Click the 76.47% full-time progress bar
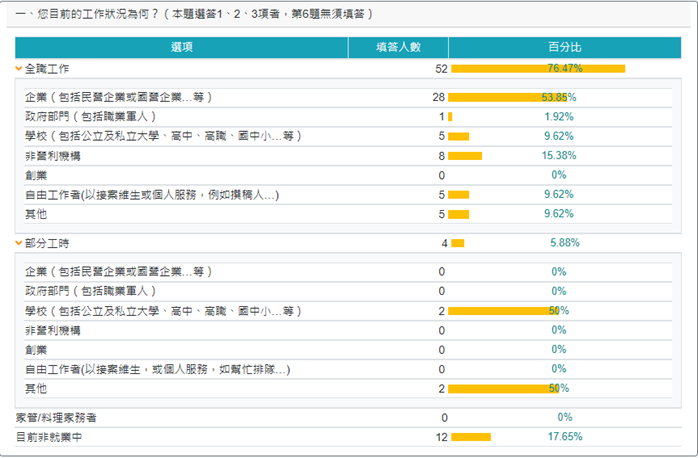 [538, 68]
